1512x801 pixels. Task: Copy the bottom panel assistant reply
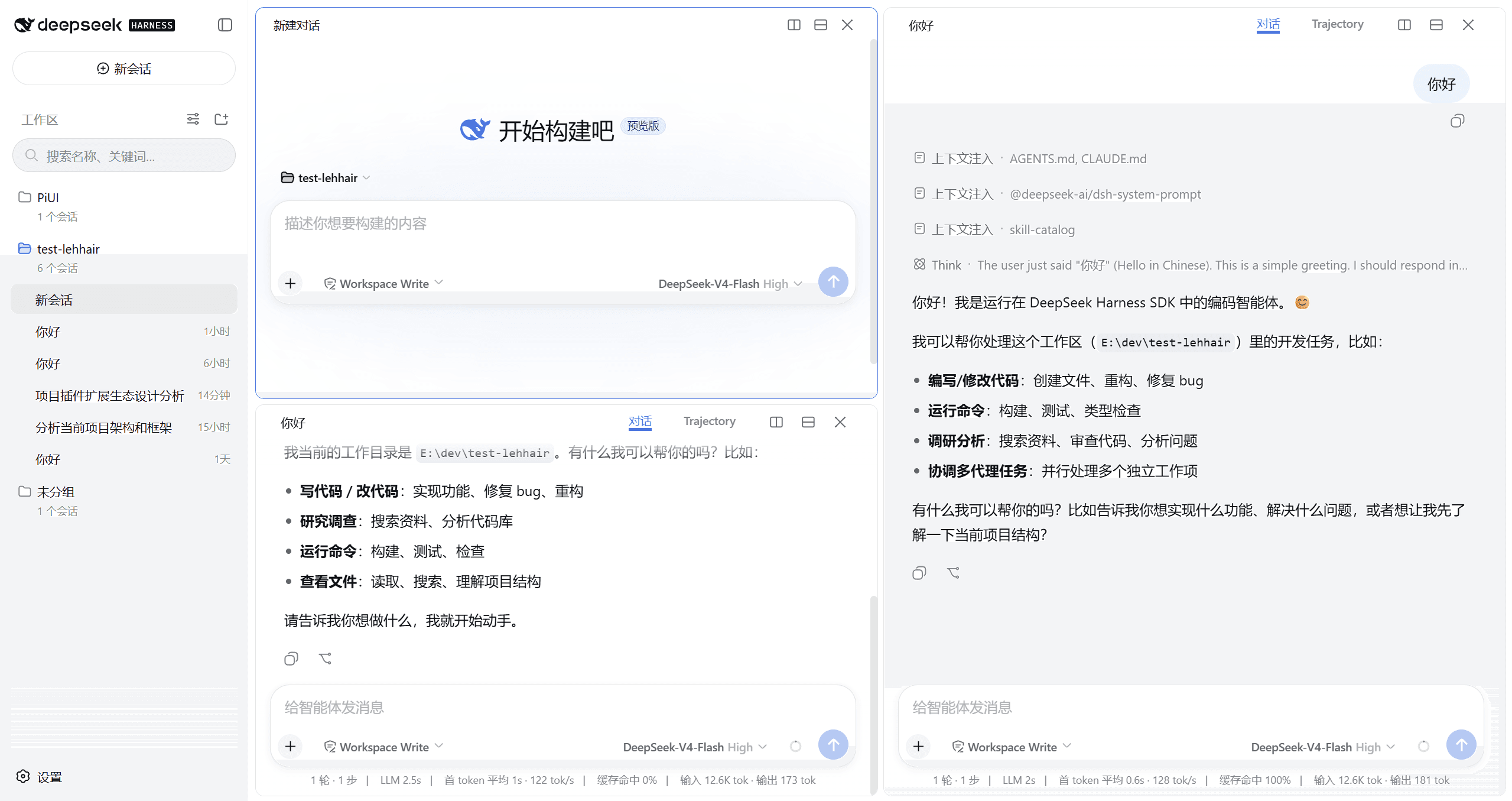(x=291, y=659)
